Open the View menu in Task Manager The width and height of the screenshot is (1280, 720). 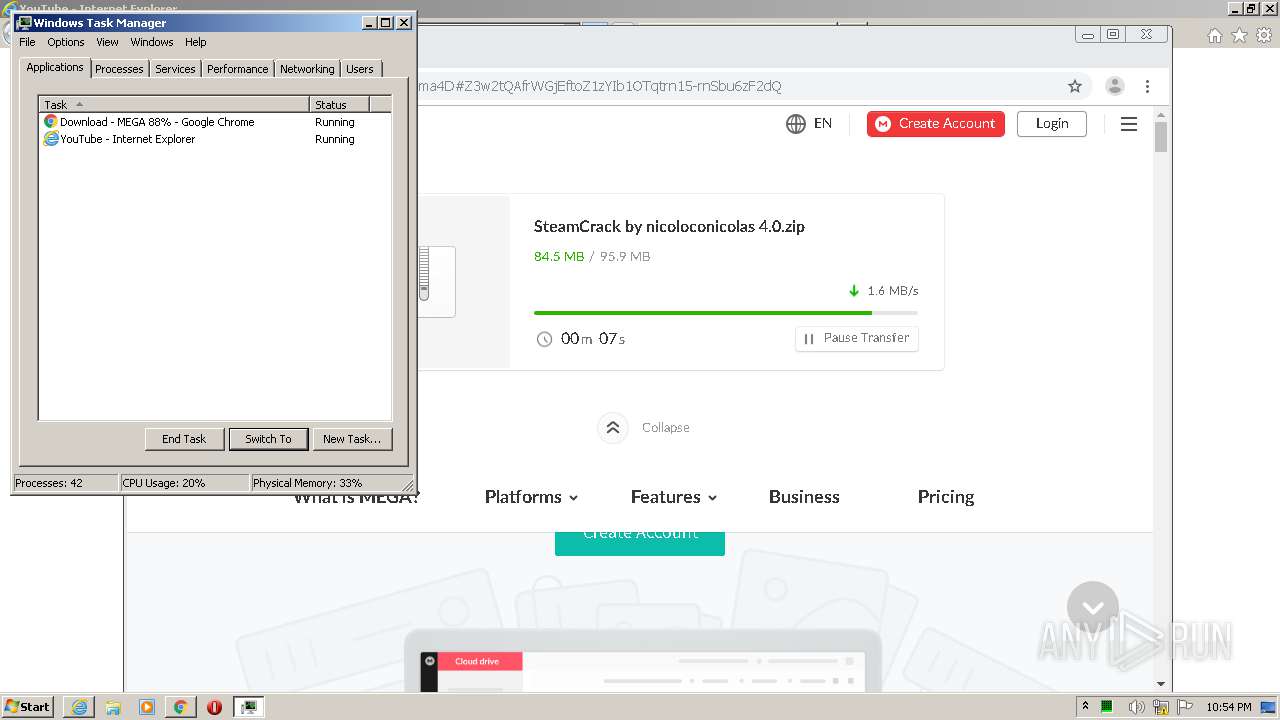tap(107, 42)
